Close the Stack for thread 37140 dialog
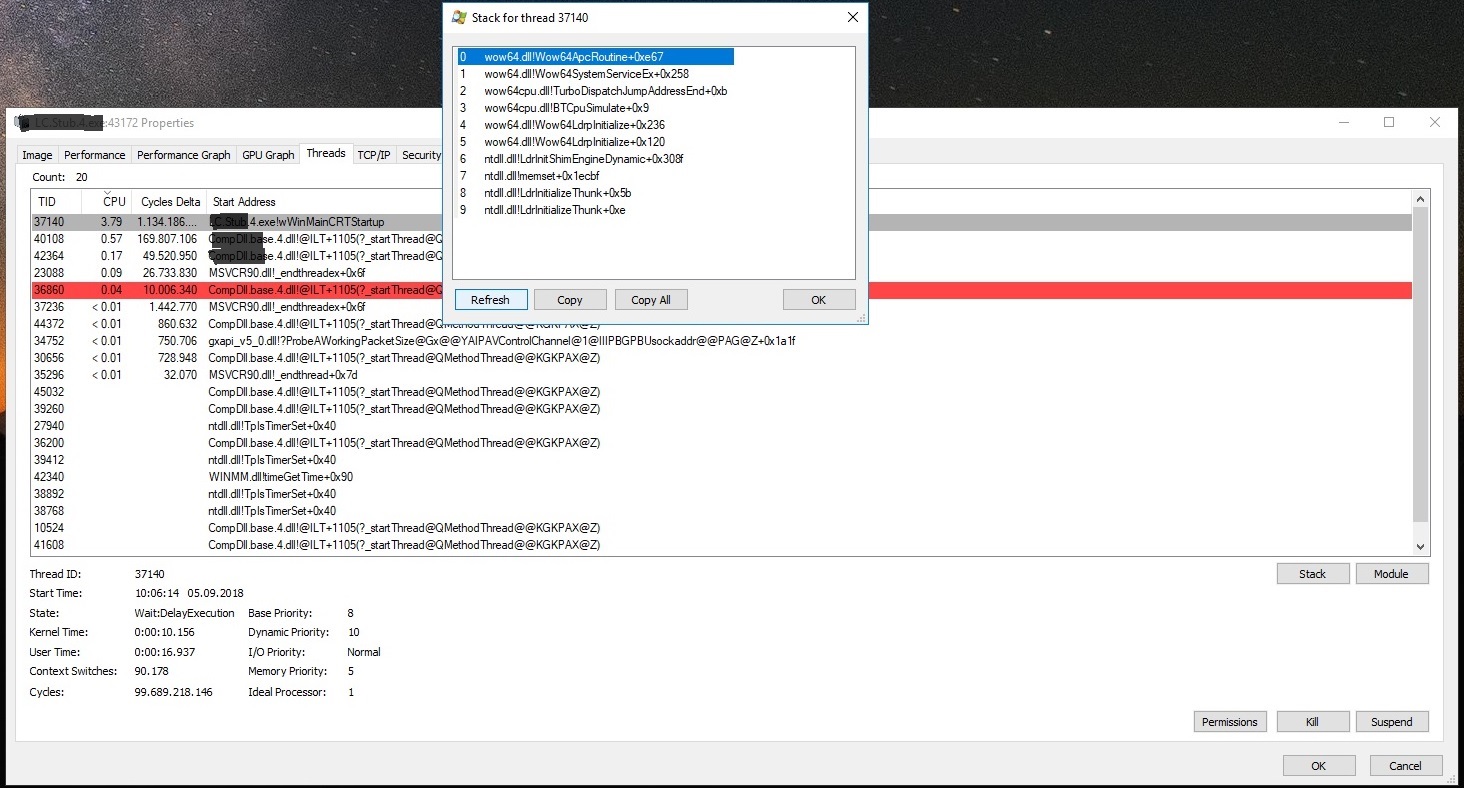The image size is (1464, 788). click(852, 17)
